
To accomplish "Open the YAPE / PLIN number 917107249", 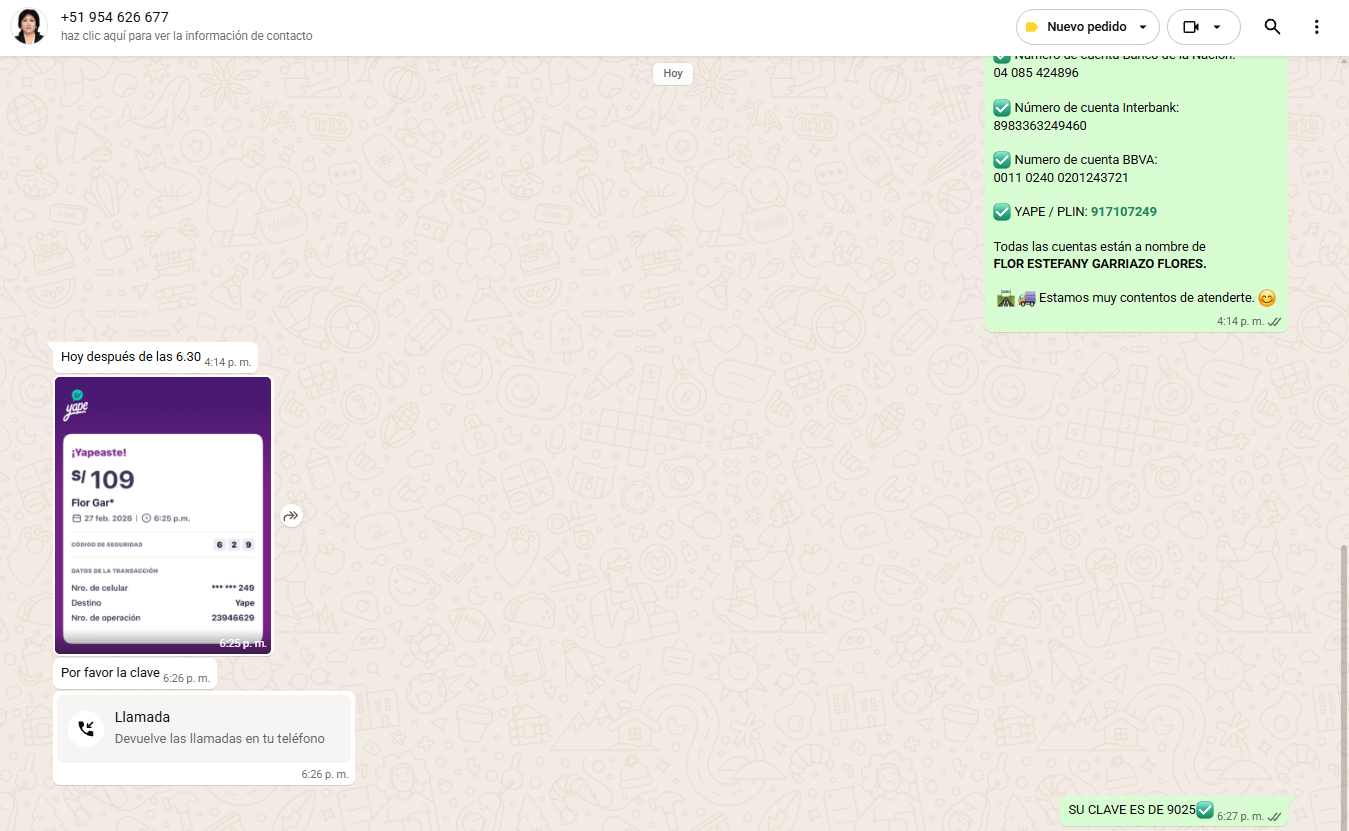I will (x=1123, y=212).
